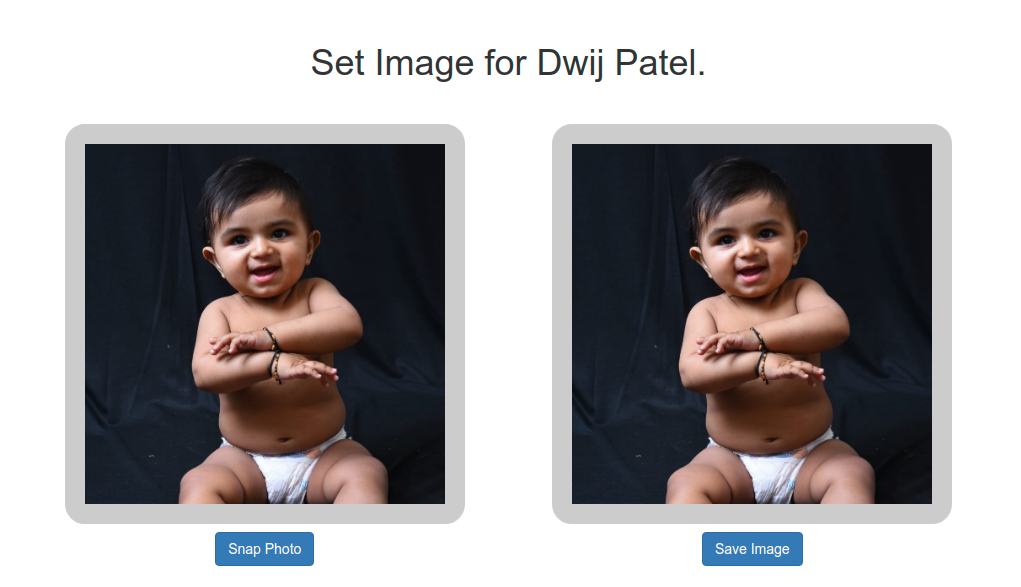Click the gray frame around the Snap Photo preview

75,324
